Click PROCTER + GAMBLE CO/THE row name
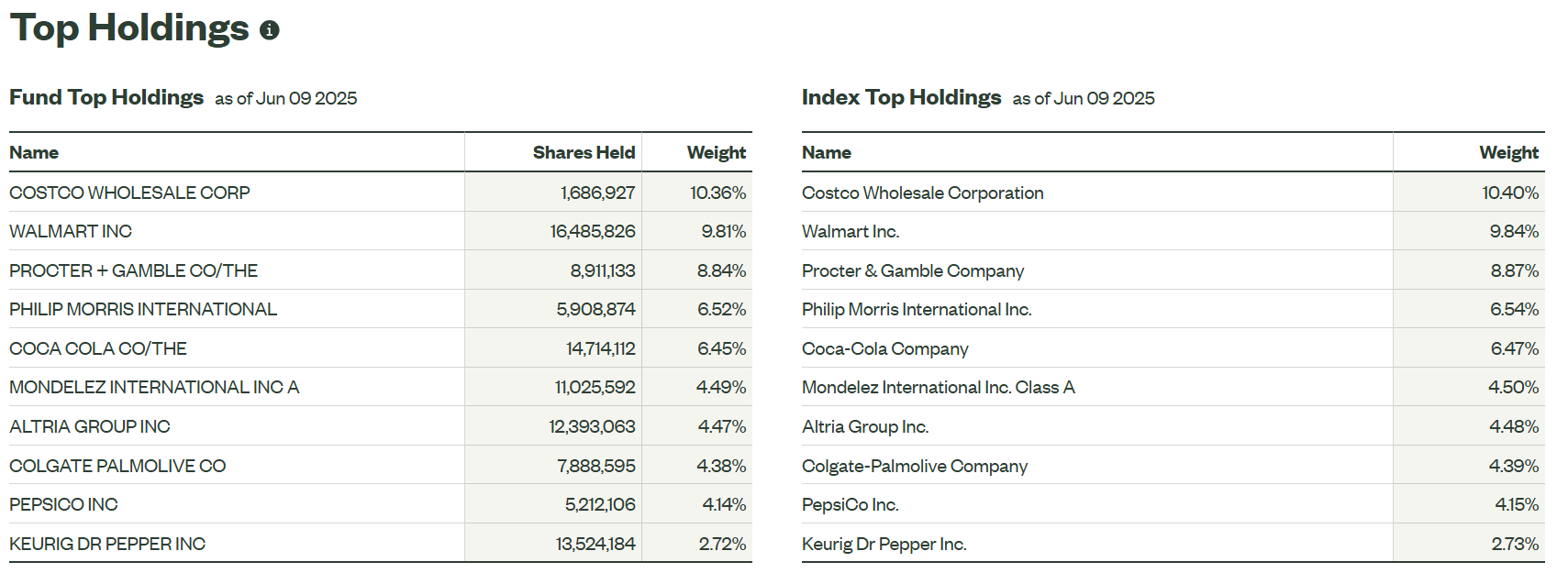Image resolution: width=1568 pixels, height=573 pixels. (133, 270)
